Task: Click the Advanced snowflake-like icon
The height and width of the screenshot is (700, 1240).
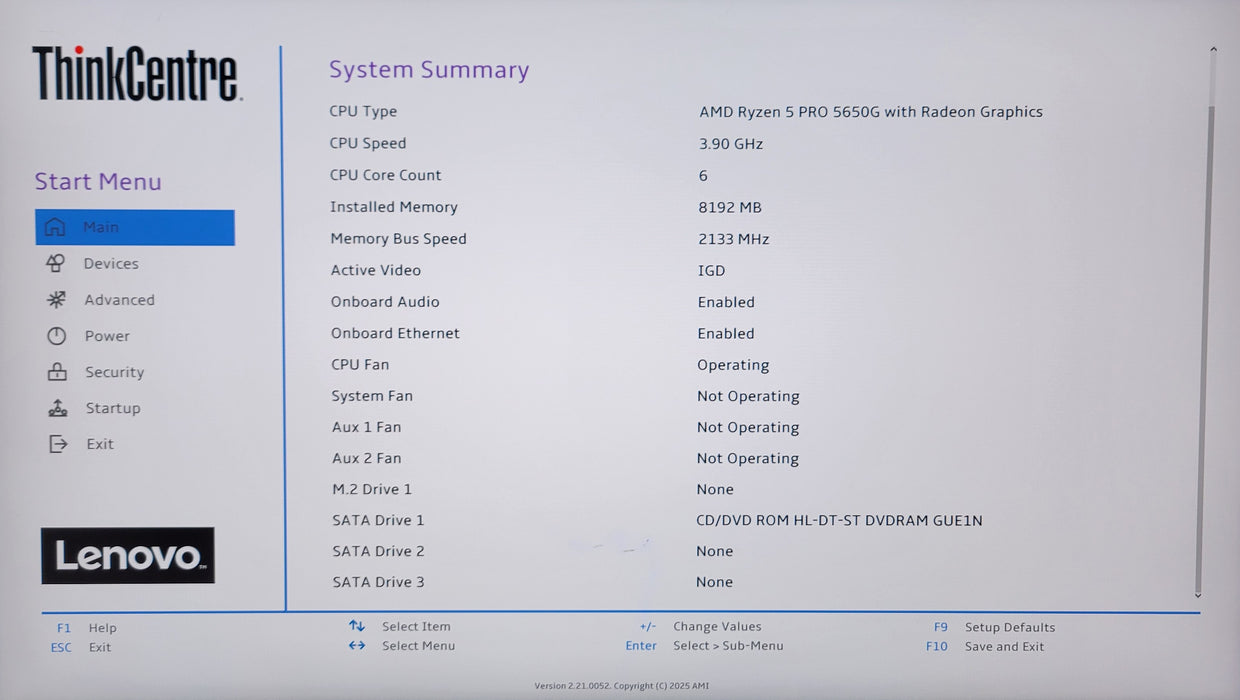Action: [56, 299]
